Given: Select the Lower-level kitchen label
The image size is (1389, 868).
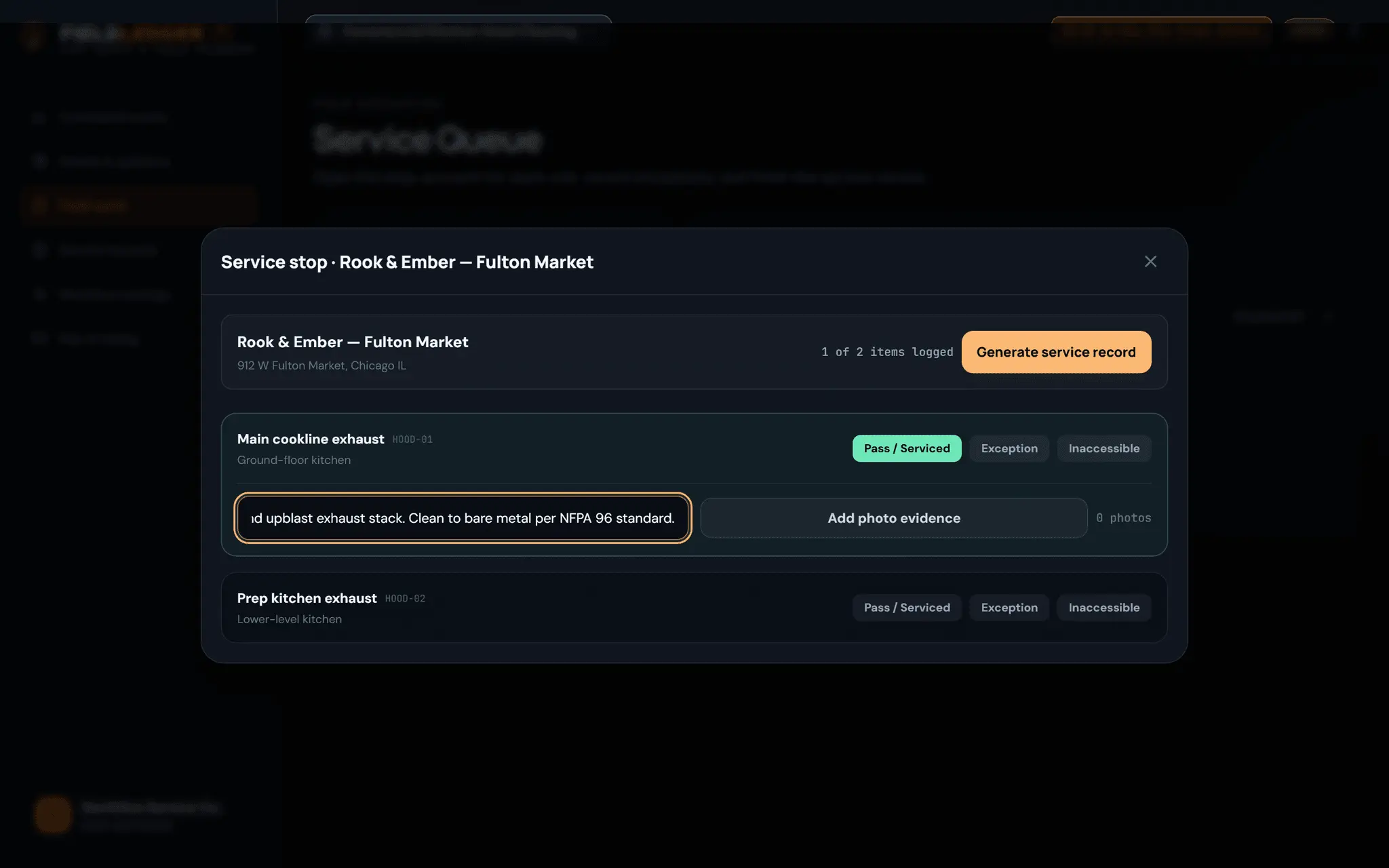Looking at the screenshot, I should (x=290, y=619).
